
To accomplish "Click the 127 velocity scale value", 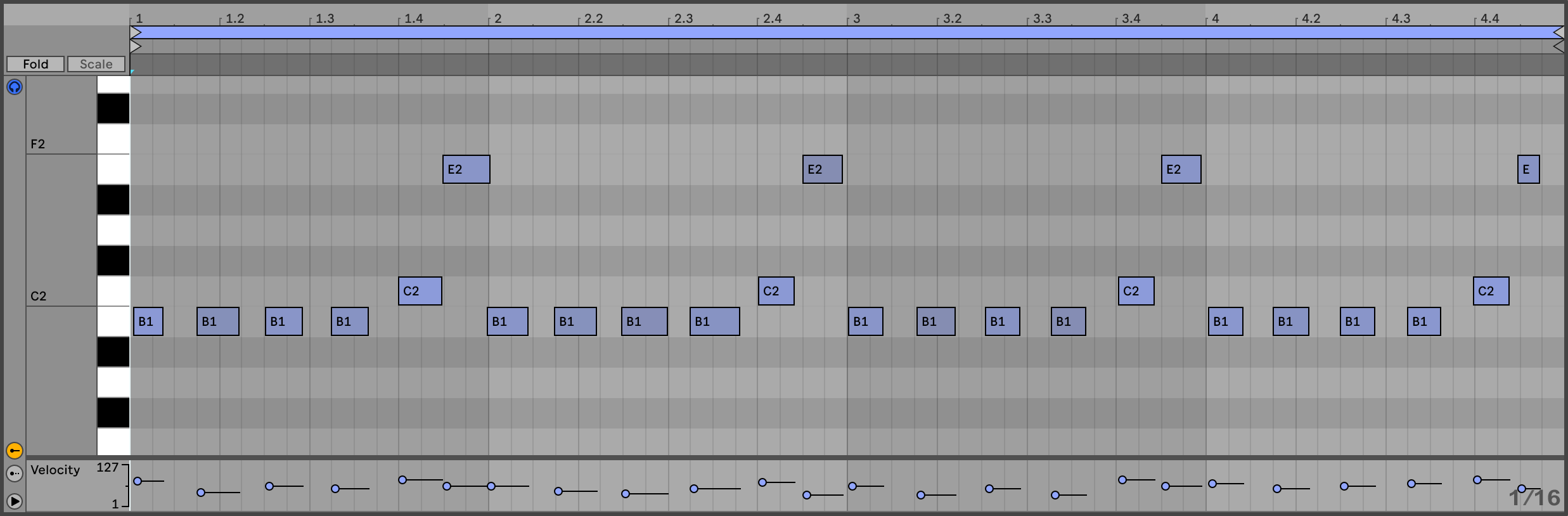I will 107,467.
